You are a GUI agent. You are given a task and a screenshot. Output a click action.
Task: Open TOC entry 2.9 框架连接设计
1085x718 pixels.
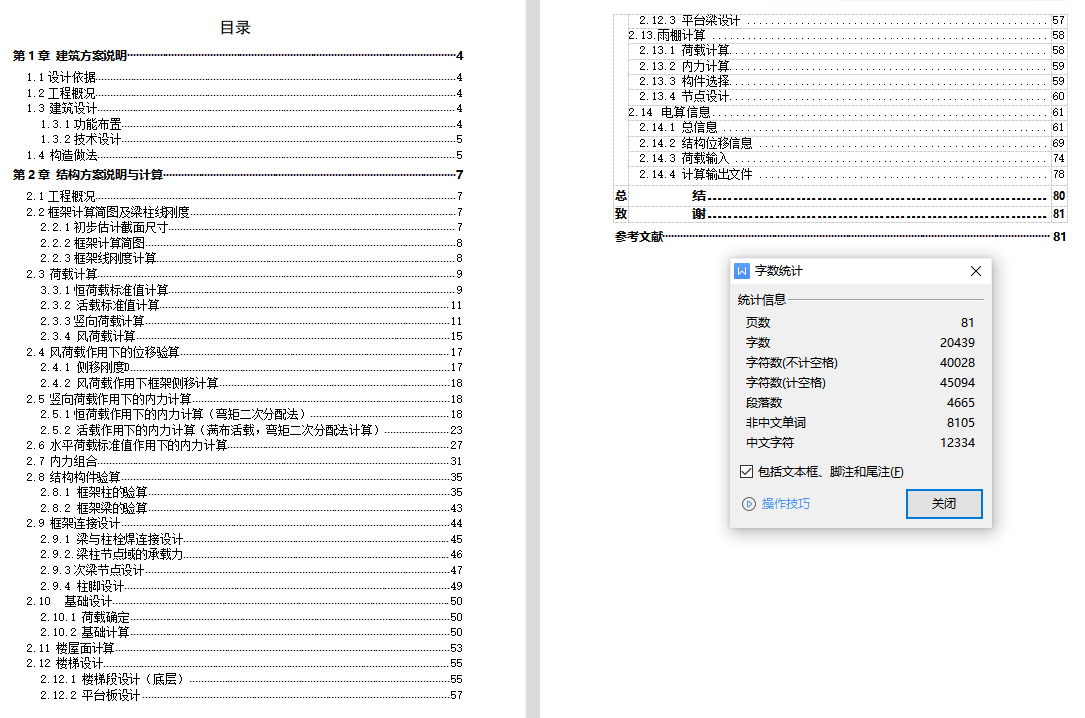244,524
